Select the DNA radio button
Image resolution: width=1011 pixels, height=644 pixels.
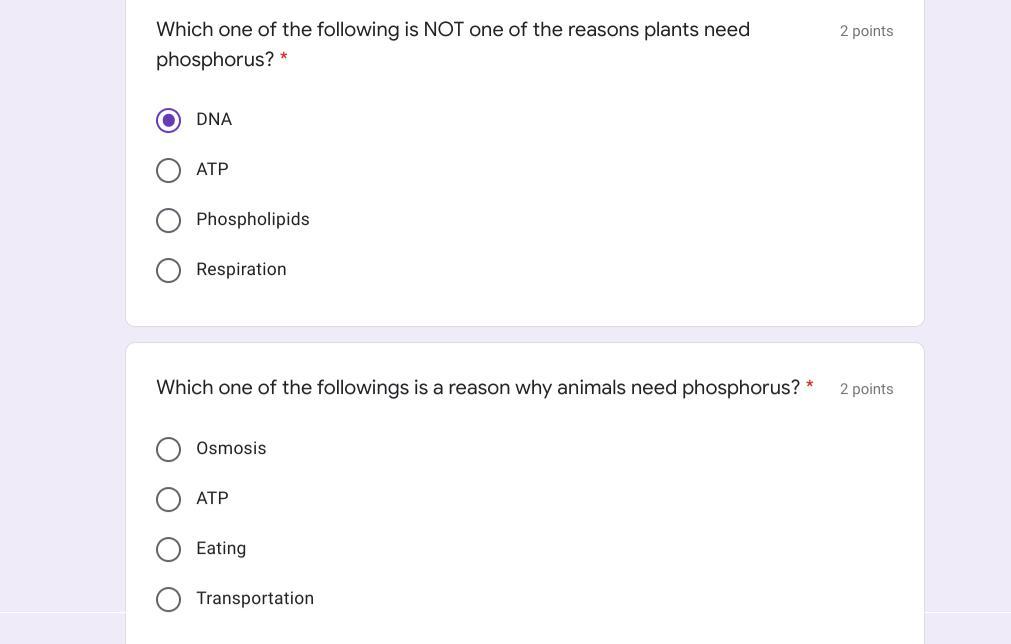[168, 120]
